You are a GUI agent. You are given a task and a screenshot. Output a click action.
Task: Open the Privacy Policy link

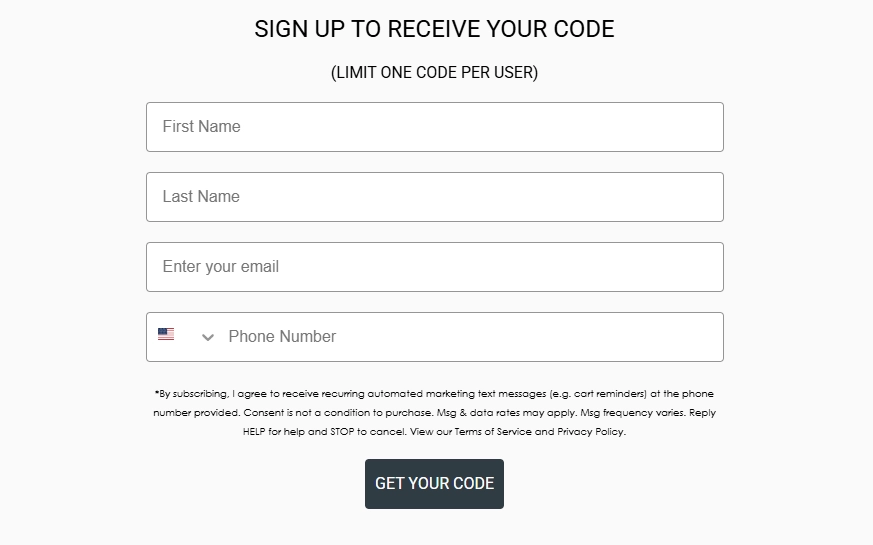[x=591, y=432]
